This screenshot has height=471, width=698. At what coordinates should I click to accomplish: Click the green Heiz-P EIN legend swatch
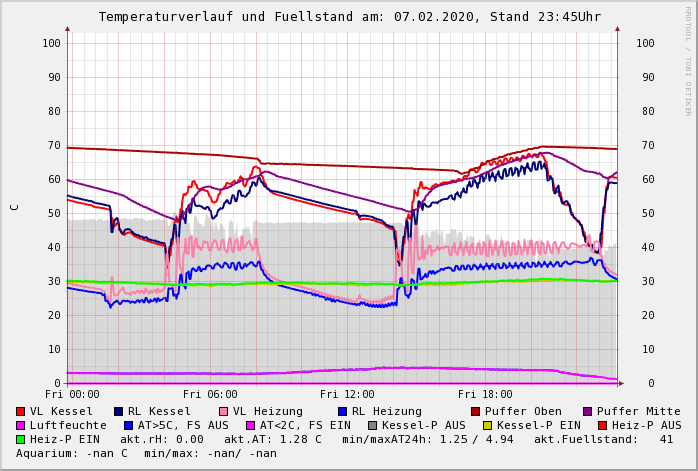coord(21,439)
